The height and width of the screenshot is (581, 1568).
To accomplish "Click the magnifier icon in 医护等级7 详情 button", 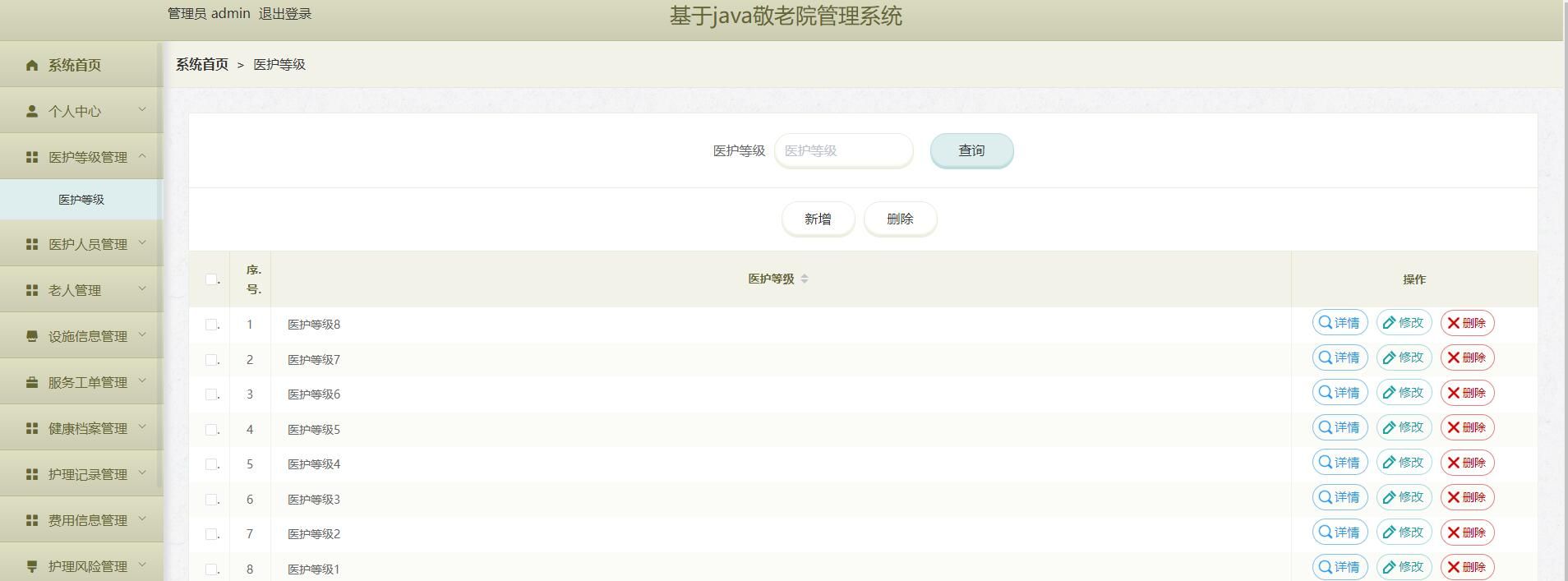I will pyautogui.click(x=1326, y=357).
